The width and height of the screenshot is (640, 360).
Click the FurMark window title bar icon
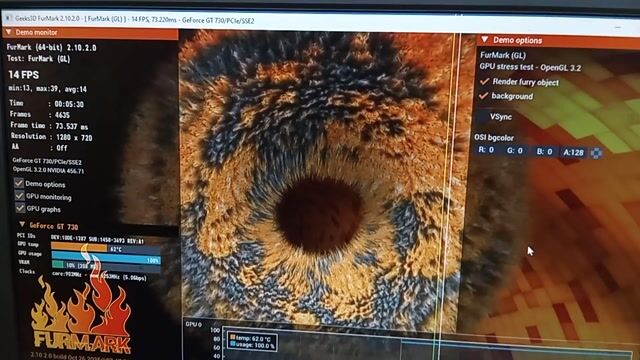point(8,18)
